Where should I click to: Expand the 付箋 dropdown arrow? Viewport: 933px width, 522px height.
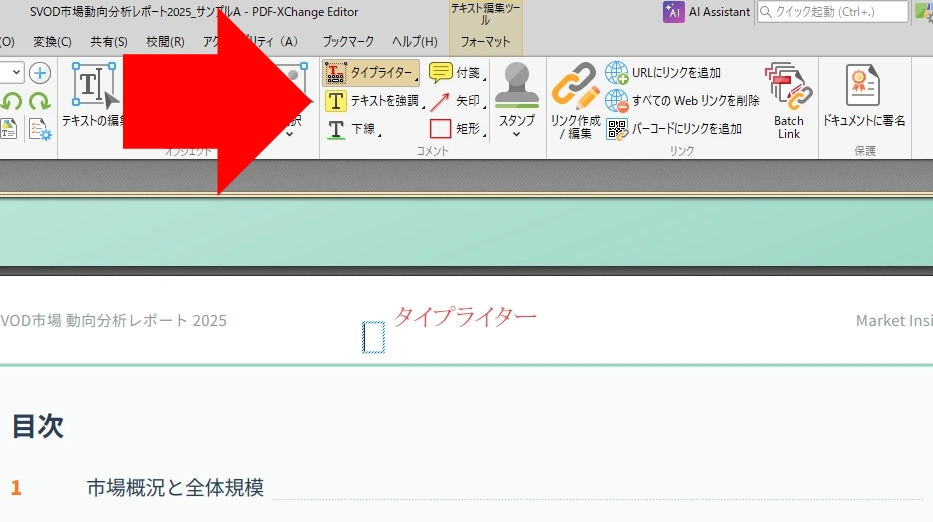click(484, 79)
